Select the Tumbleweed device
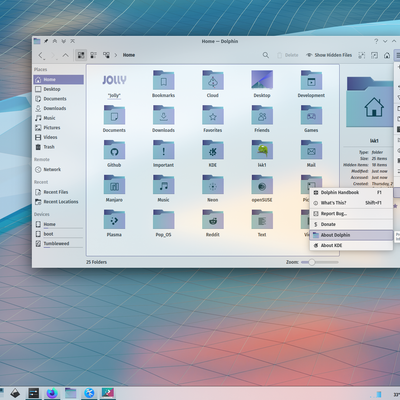This screenshot has height=400, width=400. coord(58,244)
